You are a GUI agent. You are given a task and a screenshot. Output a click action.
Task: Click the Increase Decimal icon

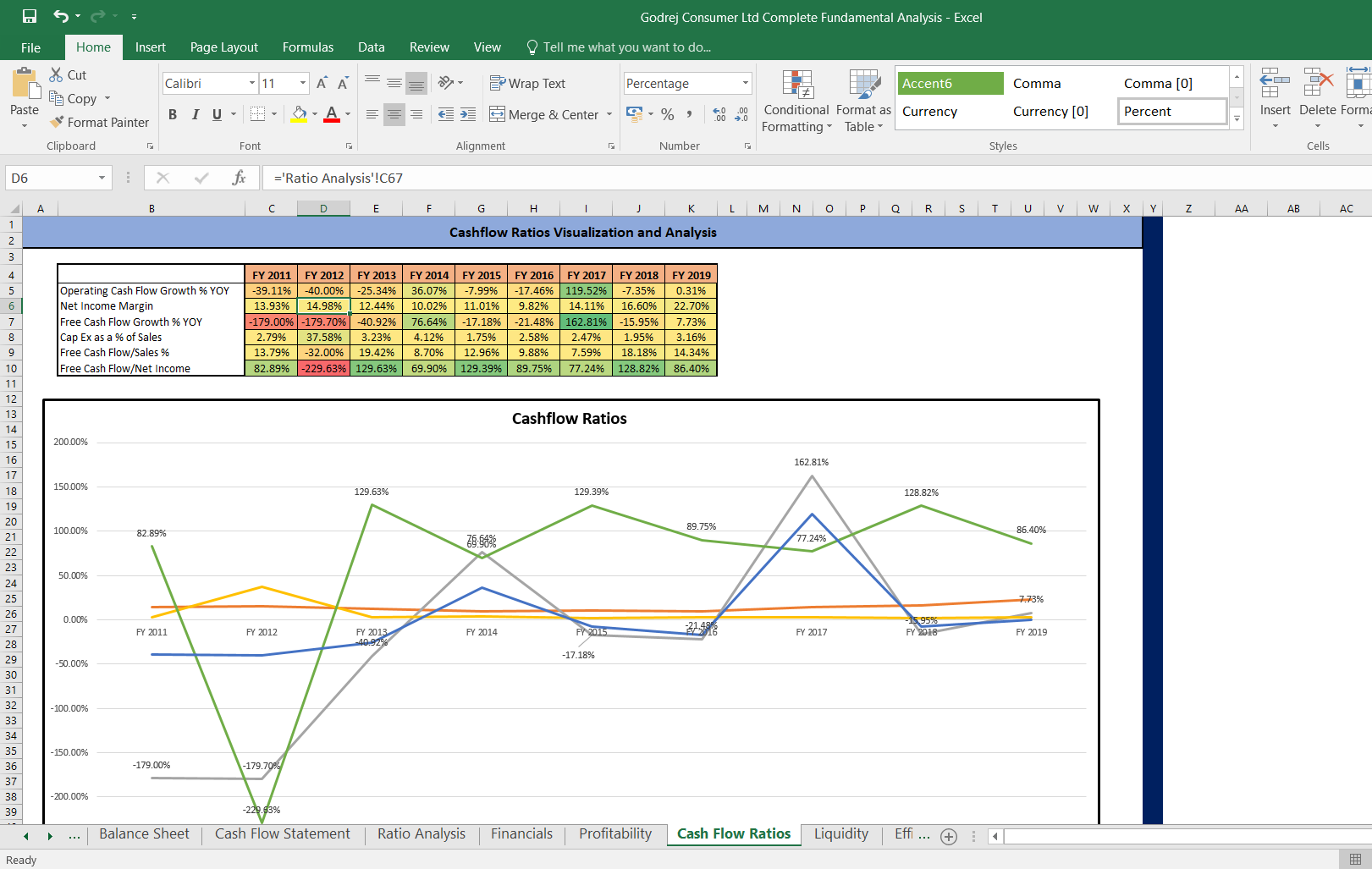tap(719, 114)
